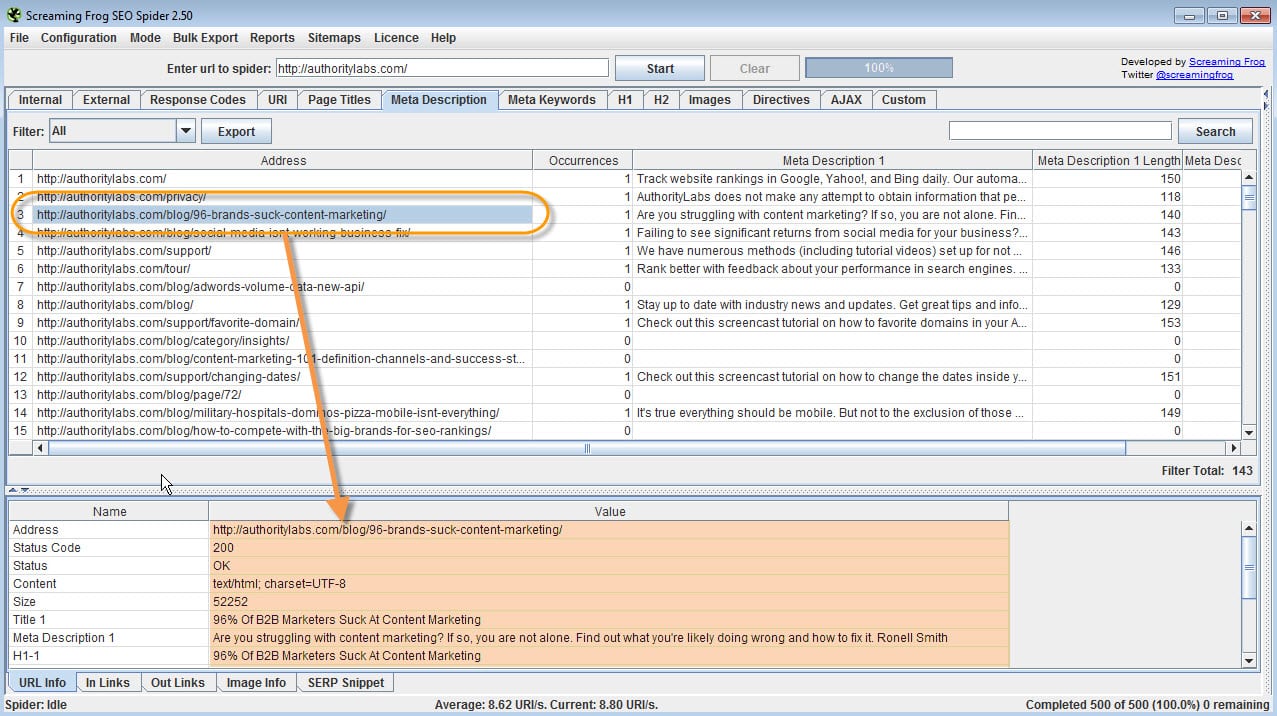Open the Sitemaps menu
Image resolution: width=1277 pixels, height=716 pixels.
(x=334, y=38)
